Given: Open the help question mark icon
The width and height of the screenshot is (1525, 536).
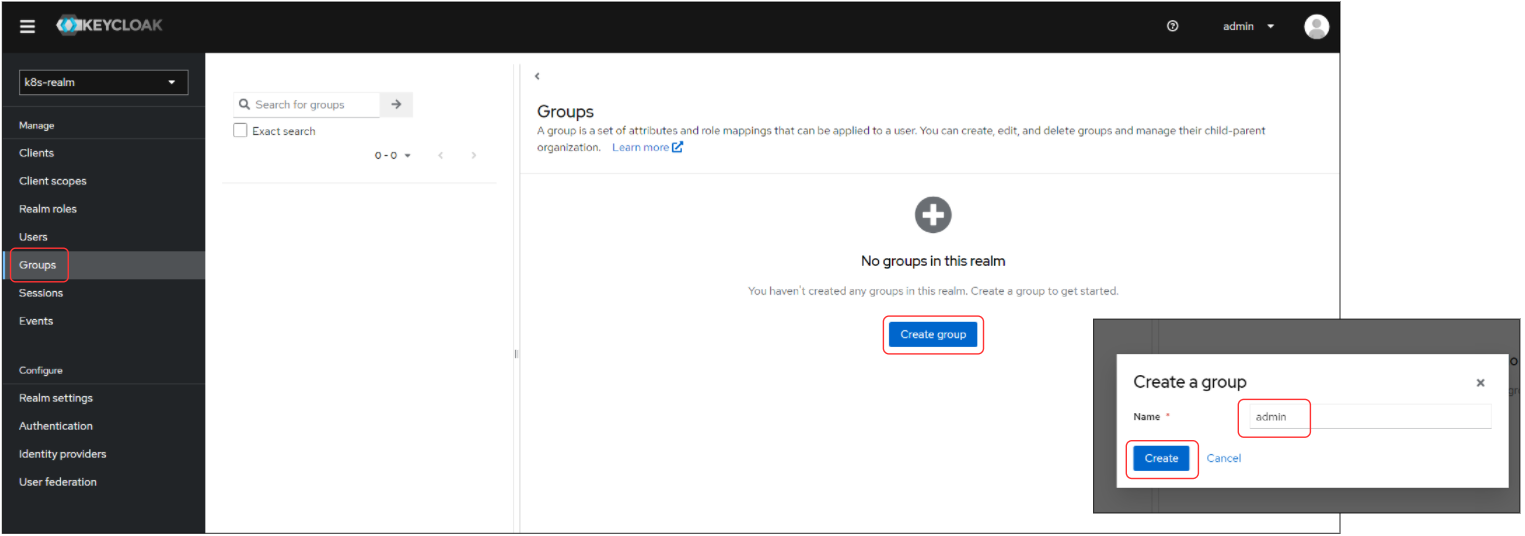Looking at the screenshot, I should (x=1173, y=26).
